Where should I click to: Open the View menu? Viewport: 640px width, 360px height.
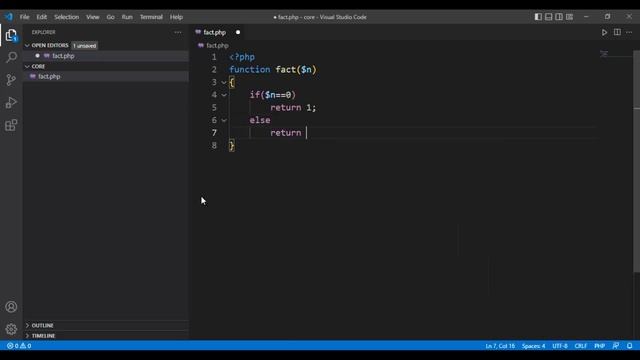click(93, 17)
